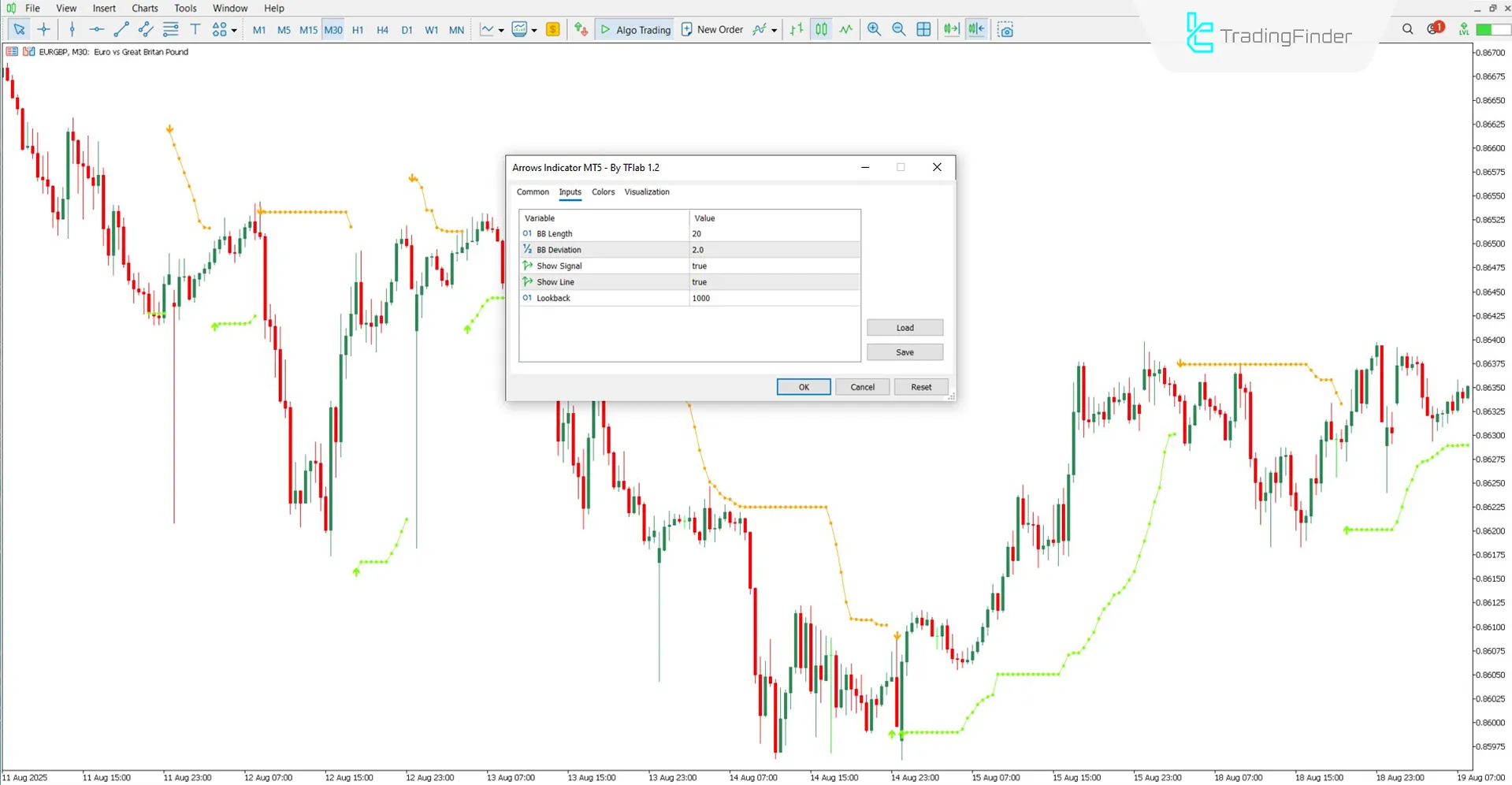Image resolution: width=1512 pixels, height=785 pixels.
Task: Select the Text label tool
Action: point(195,29)
